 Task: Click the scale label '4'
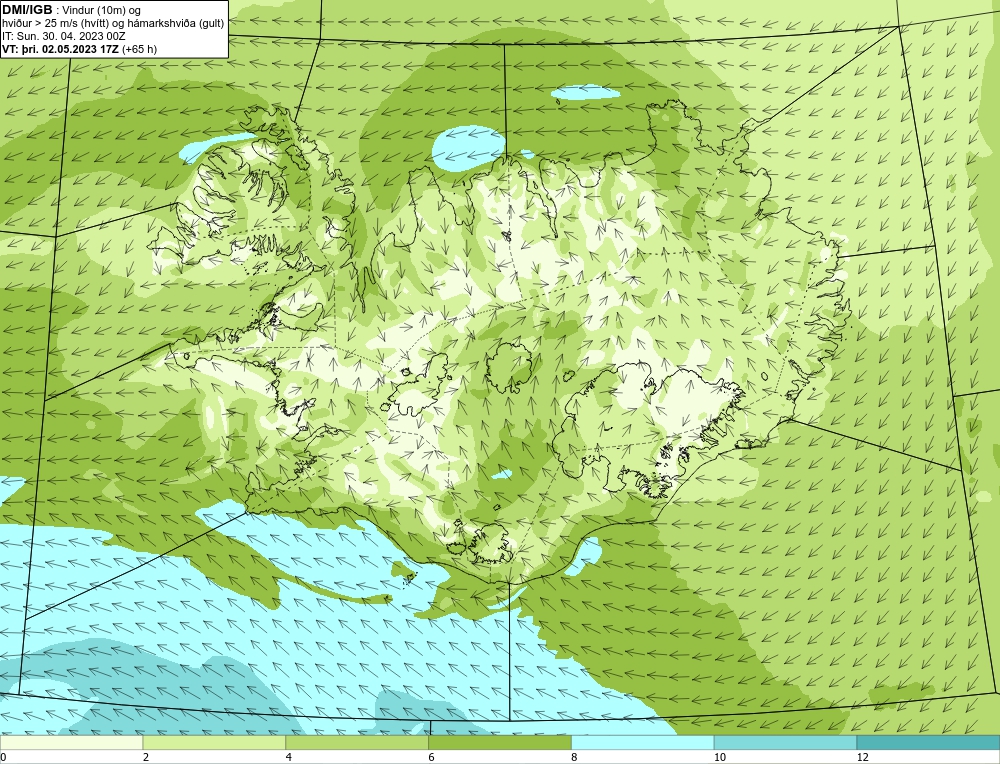289,757
